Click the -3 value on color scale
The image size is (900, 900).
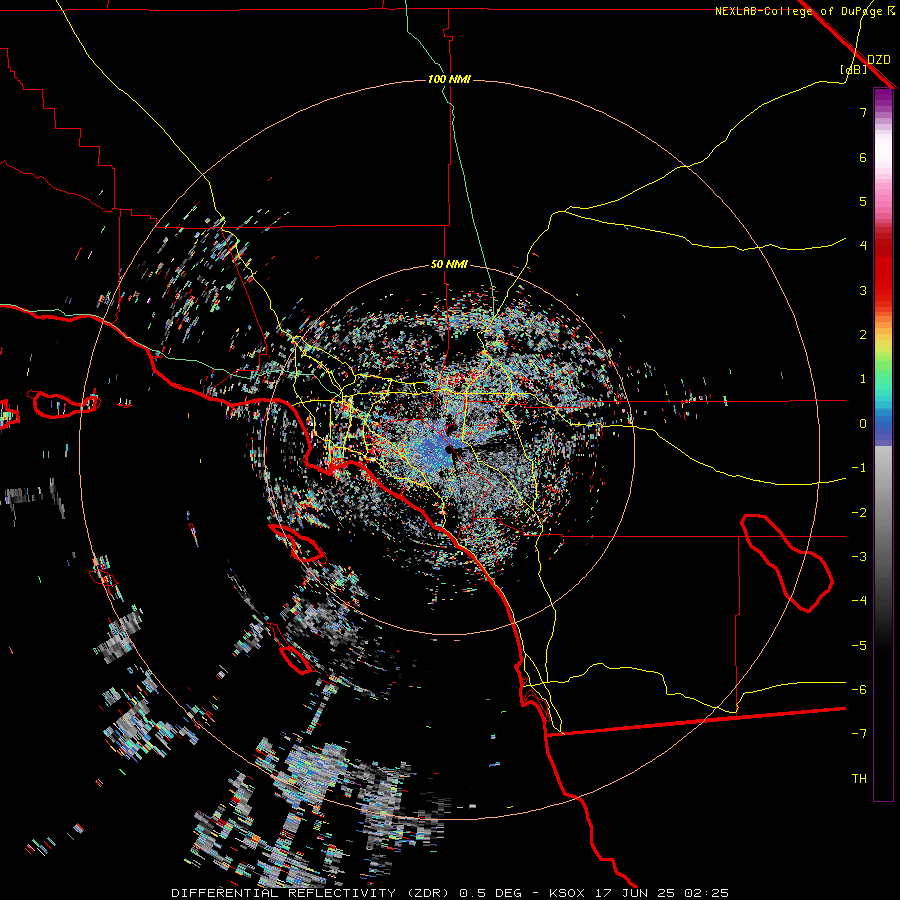click(859, 557)
